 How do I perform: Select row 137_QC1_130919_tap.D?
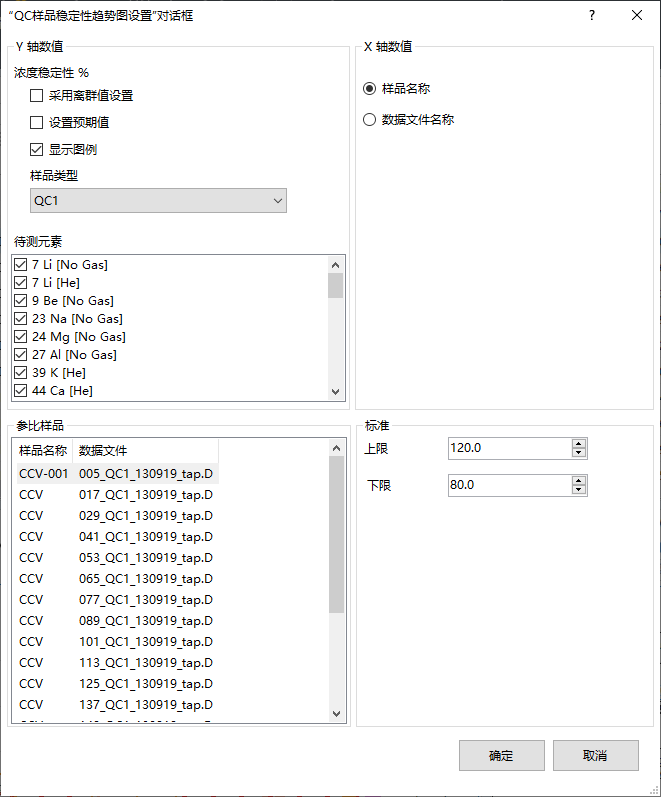point(117,705)
